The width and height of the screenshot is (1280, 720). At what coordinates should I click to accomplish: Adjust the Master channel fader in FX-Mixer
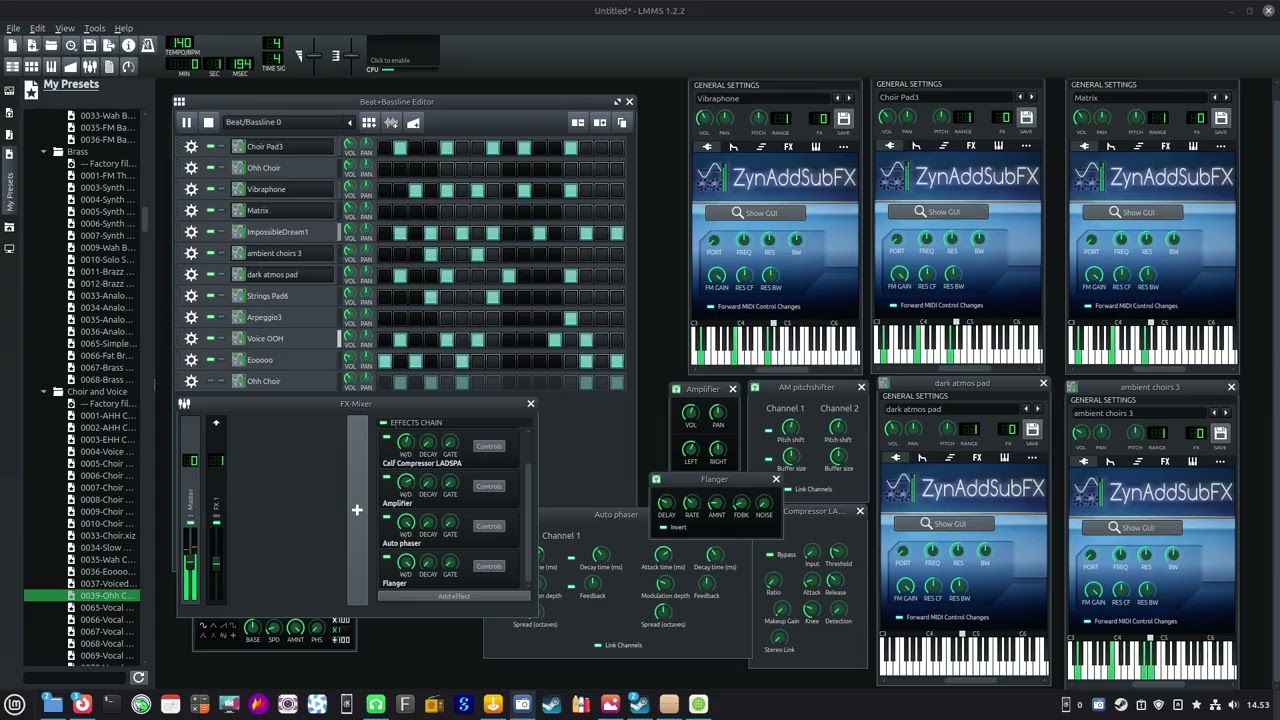pos(190,560)
